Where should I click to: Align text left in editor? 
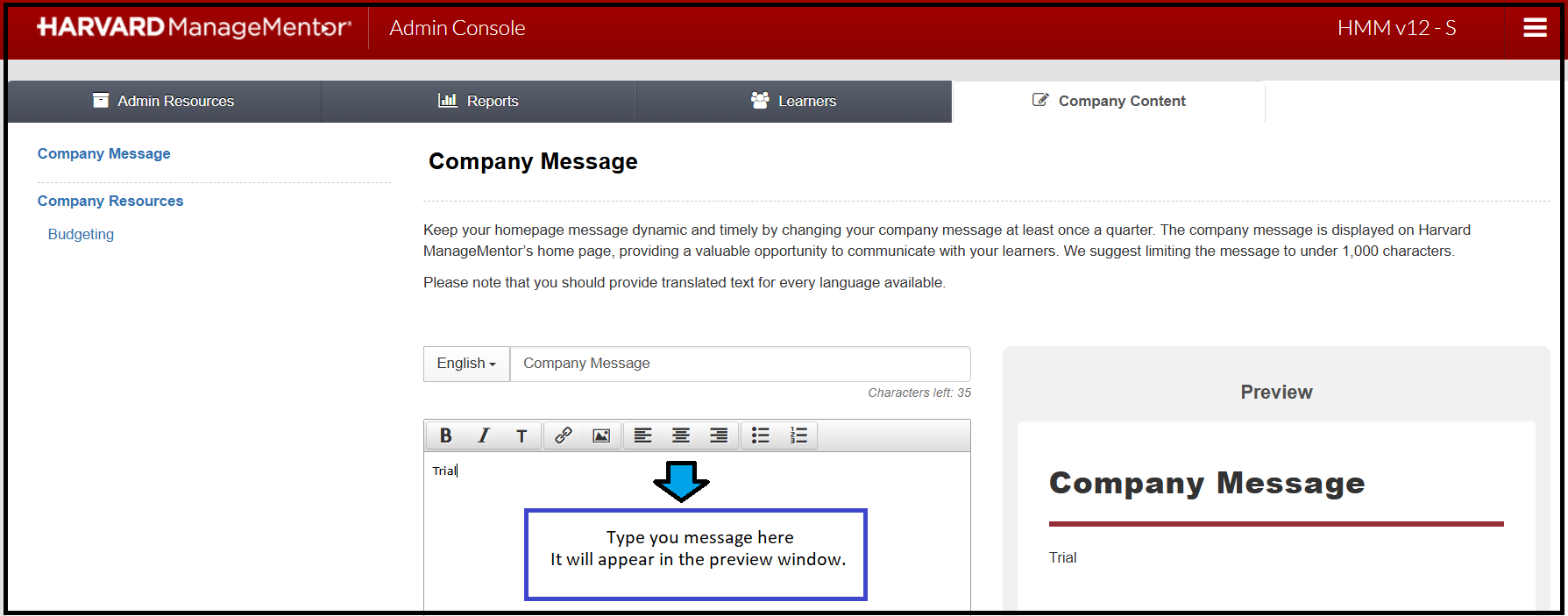(x=643, y=435)
